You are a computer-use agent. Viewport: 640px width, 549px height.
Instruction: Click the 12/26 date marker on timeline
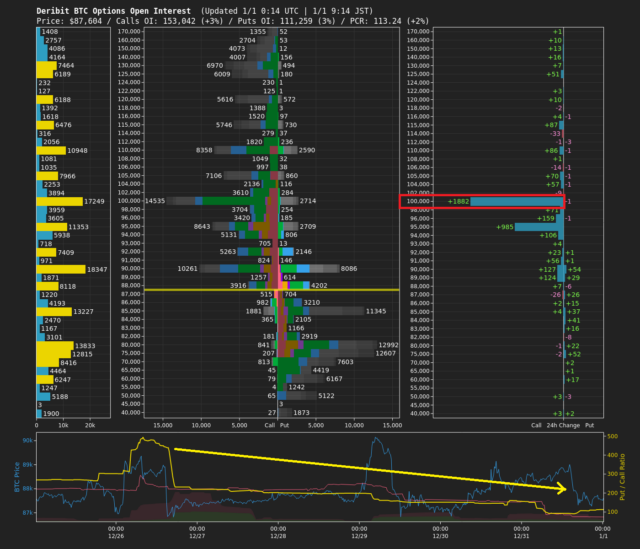[x=115, y=537]
